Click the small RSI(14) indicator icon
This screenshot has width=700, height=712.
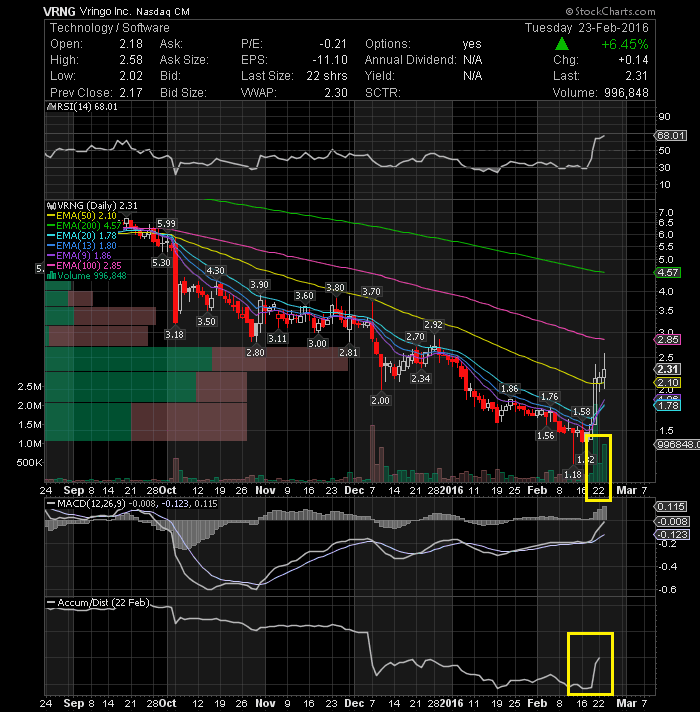[51, 107]
